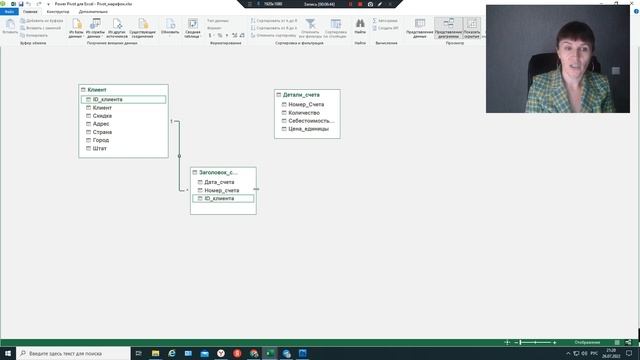640x360 pixels.
Task: Click the undo icon in title bar
Action: point(29,4)
